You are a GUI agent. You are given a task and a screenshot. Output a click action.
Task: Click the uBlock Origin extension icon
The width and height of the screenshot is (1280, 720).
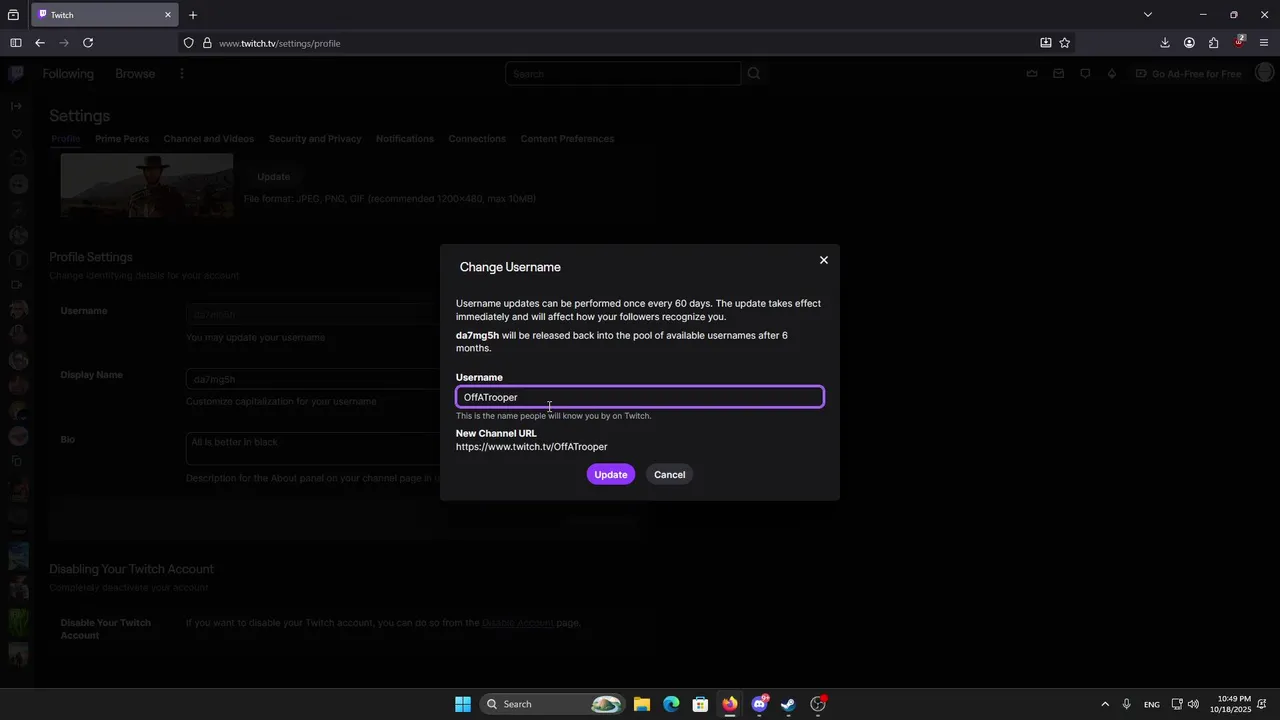[x=1239, y=43]
